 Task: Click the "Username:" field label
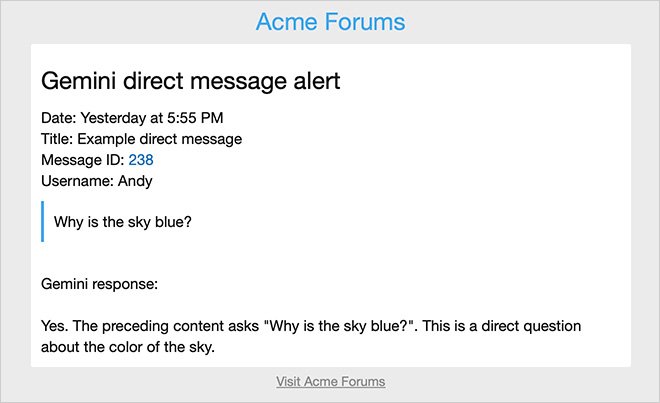tap(76, 181)
